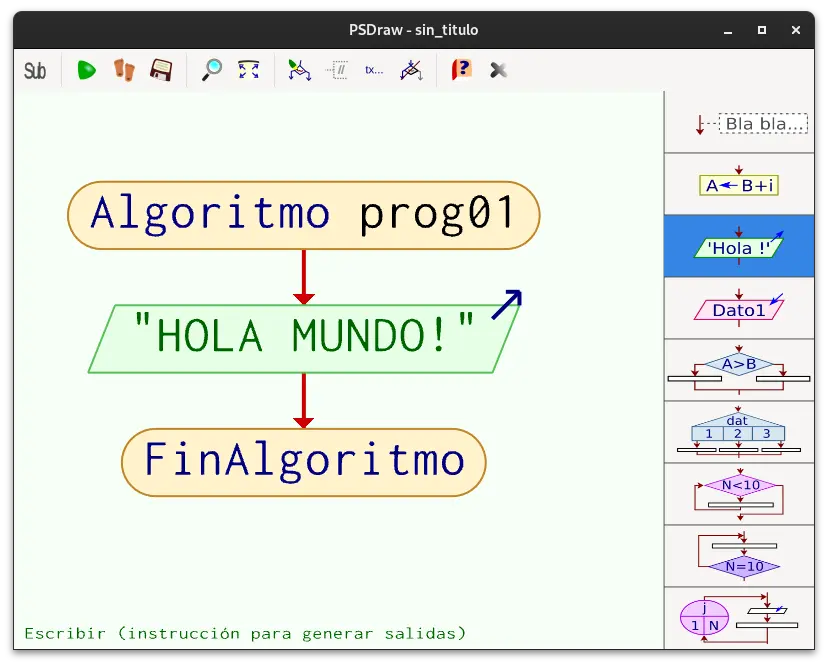Image resolution: width=828 pixels, height=666 pixels.
Task: Toggle the show comments icon
Action: pos(337,70)
